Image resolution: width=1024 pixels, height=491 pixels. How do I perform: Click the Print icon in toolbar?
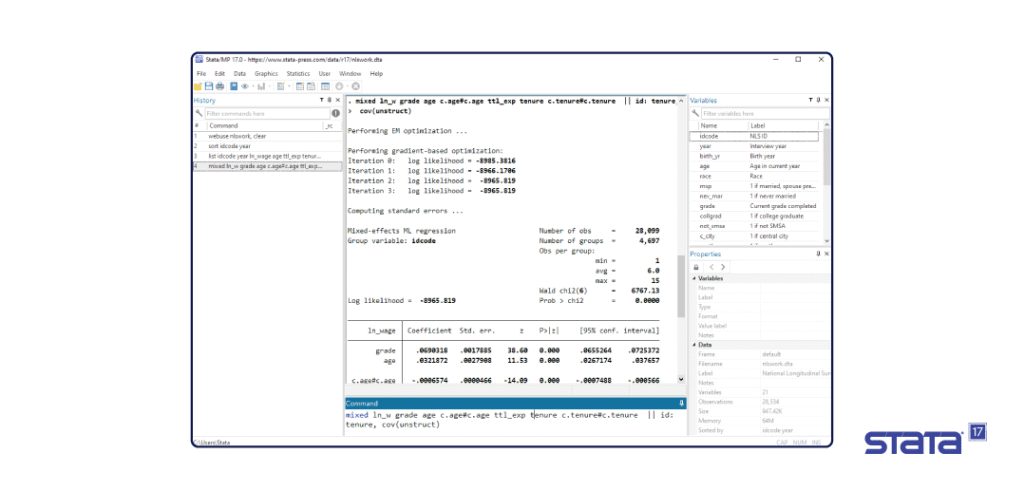coord(219,86)
